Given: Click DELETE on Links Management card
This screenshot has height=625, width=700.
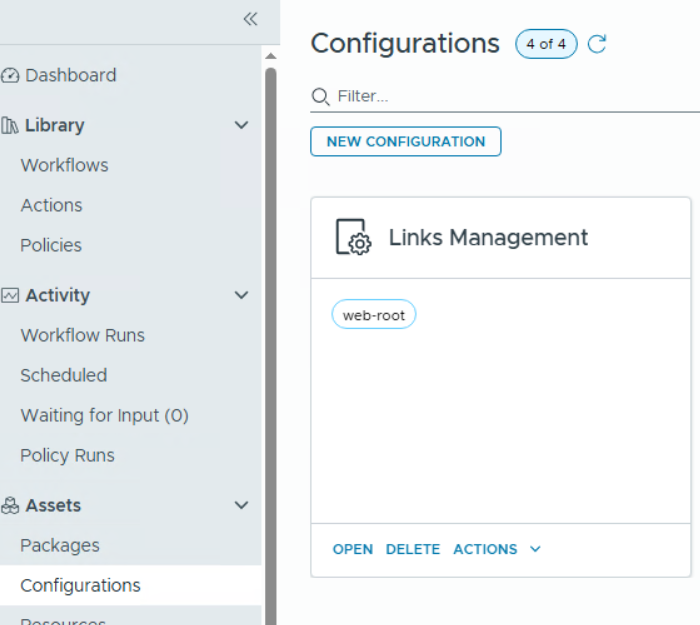Looking at the screenshot, I should point(413,549).
